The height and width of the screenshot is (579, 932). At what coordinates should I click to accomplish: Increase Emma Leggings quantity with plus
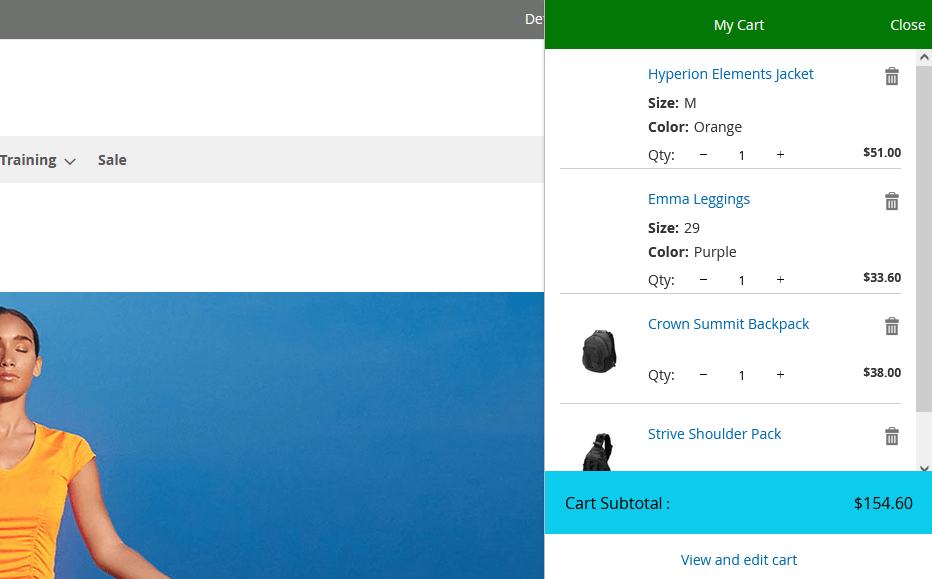click(780, 280)
